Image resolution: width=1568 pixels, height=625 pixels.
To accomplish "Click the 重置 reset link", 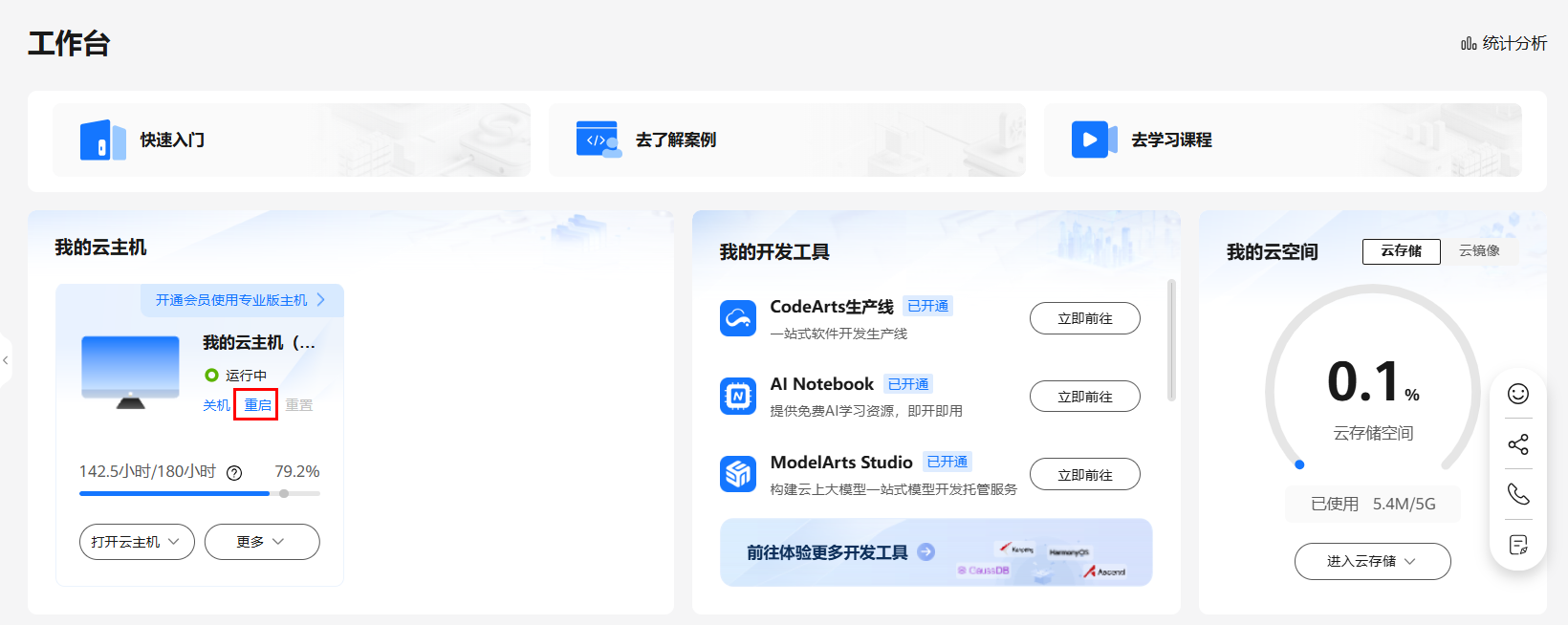I will point(299,405).
